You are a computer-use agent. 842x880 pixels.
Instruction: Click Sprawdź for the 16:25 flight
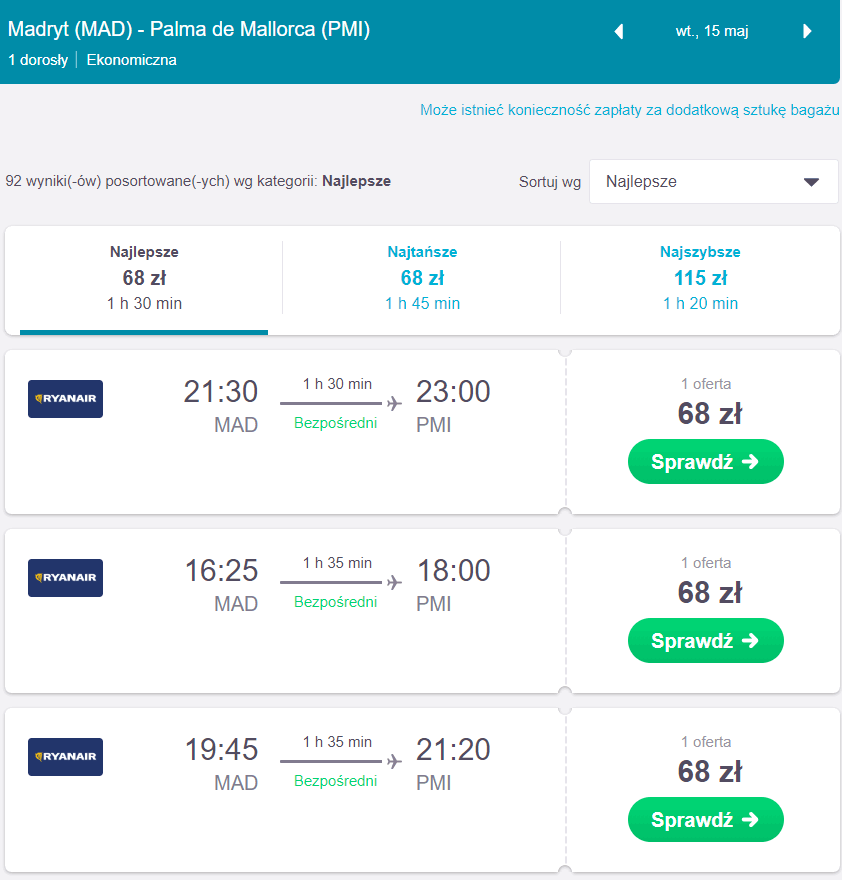point(706,641)
